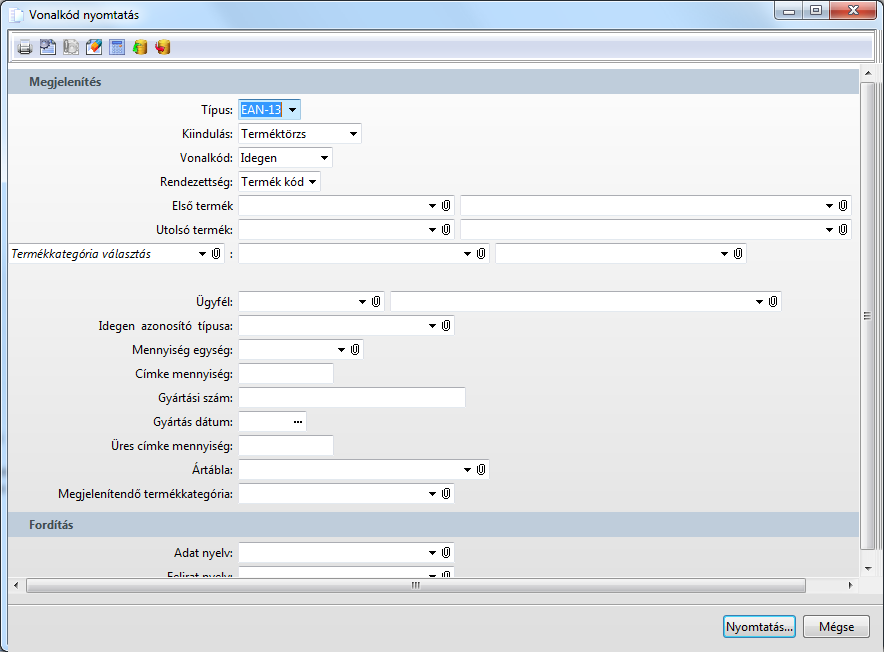
Task: Click the Gyártási szám input field
Action: coord(352,398)
